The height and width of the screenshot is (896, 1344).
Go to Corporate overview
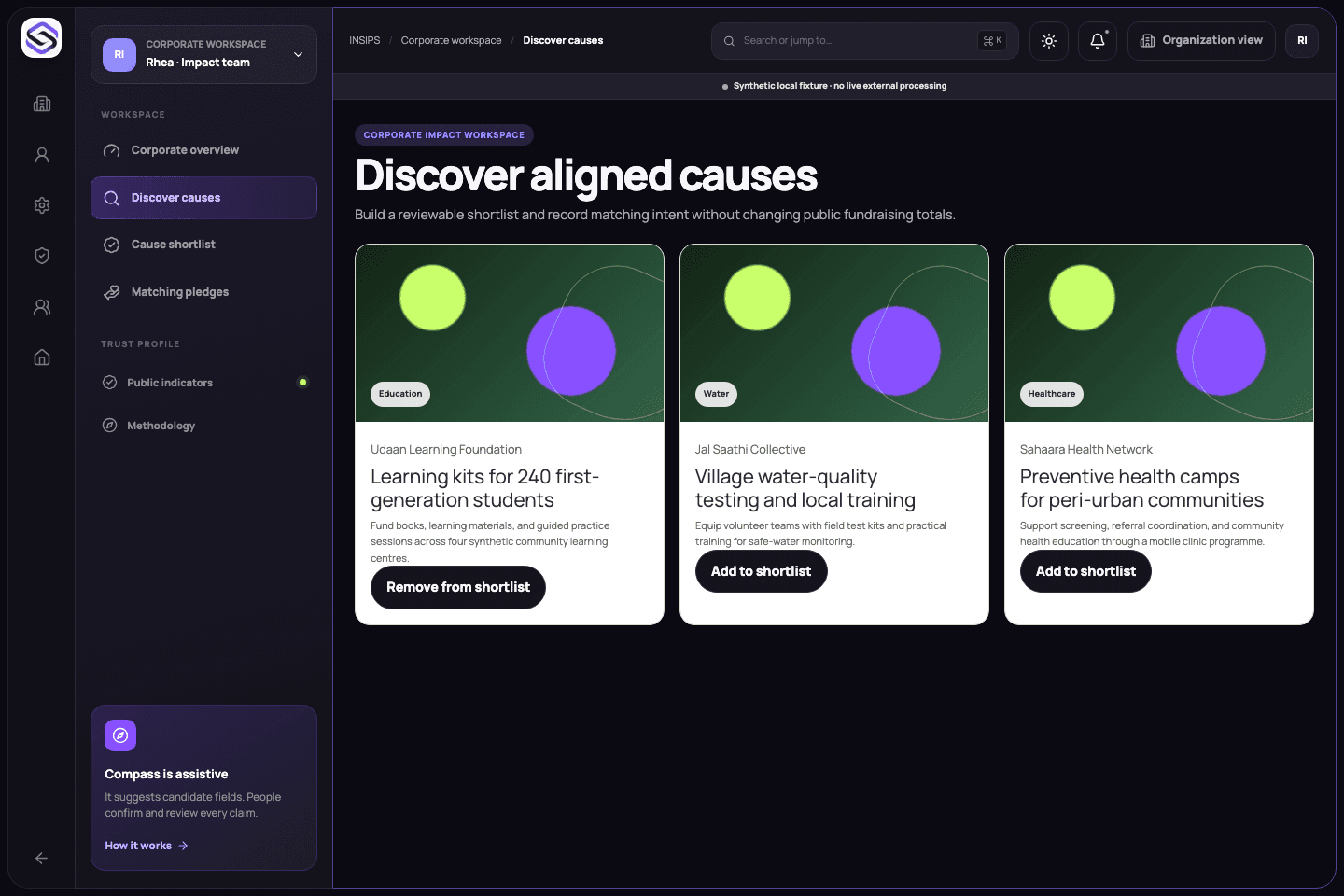[x=203, y=150]
